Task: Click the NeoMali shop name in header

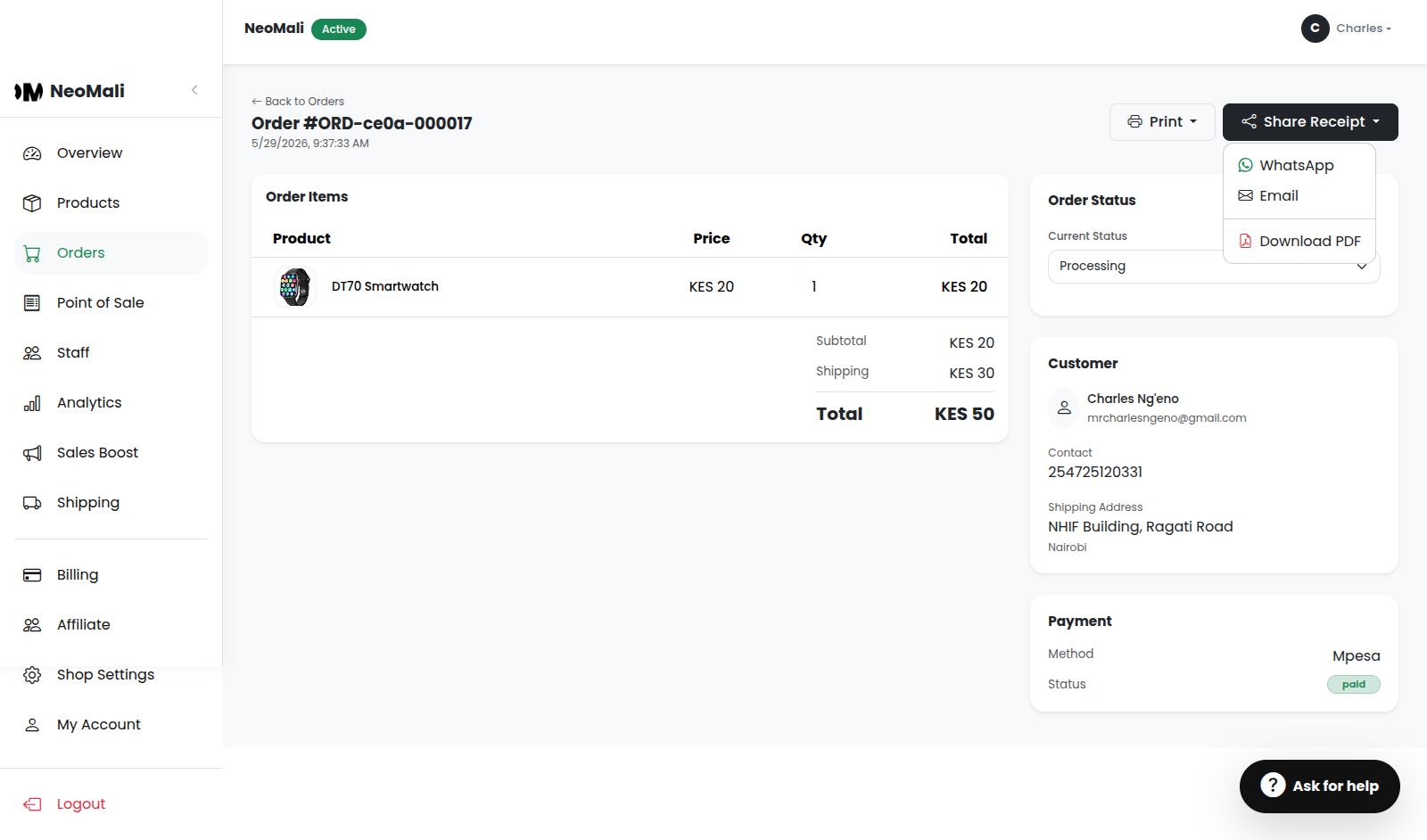Action: click(x=274, y=29)
